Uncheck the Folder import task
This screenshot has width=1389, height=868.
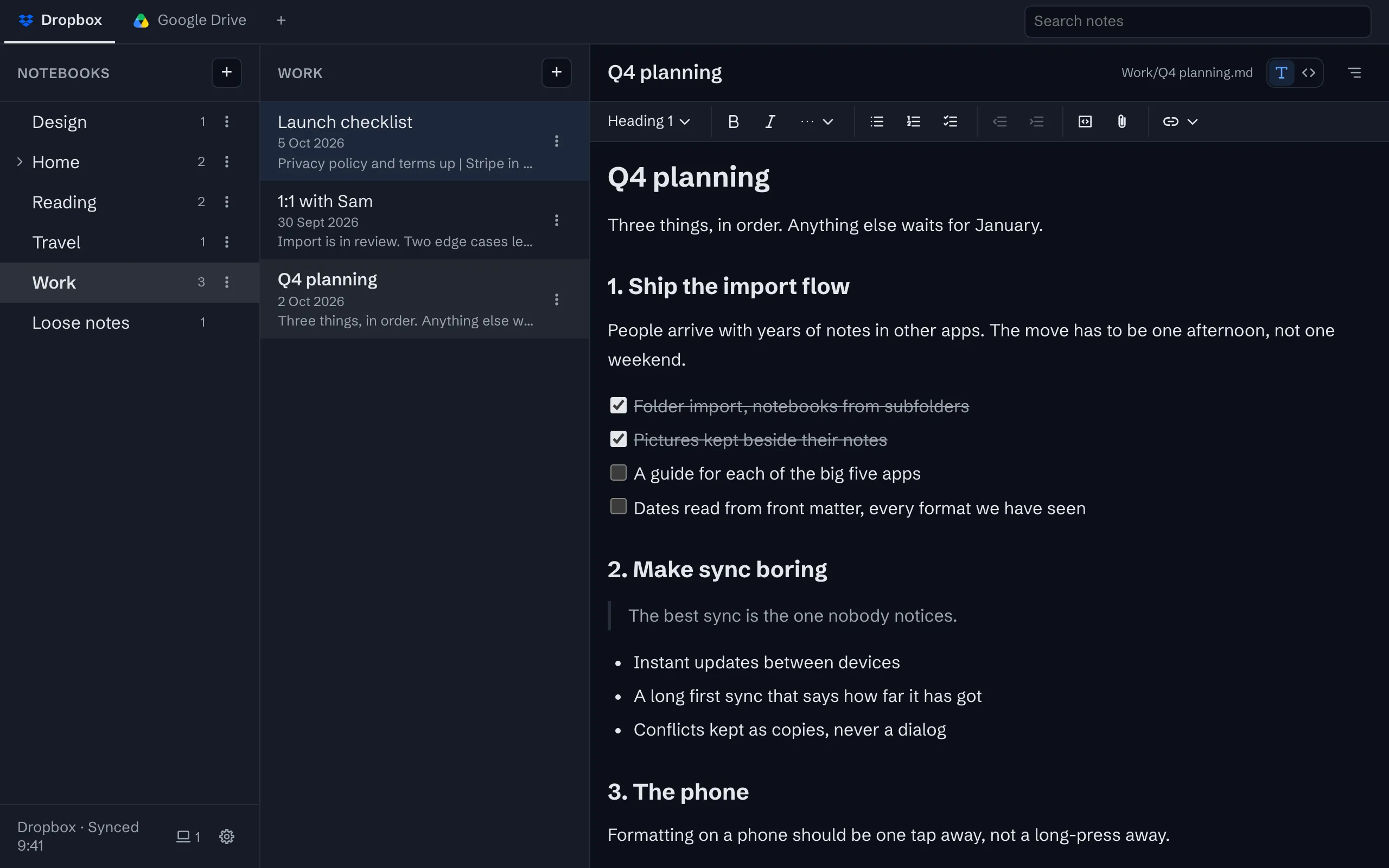pos(618,405)
